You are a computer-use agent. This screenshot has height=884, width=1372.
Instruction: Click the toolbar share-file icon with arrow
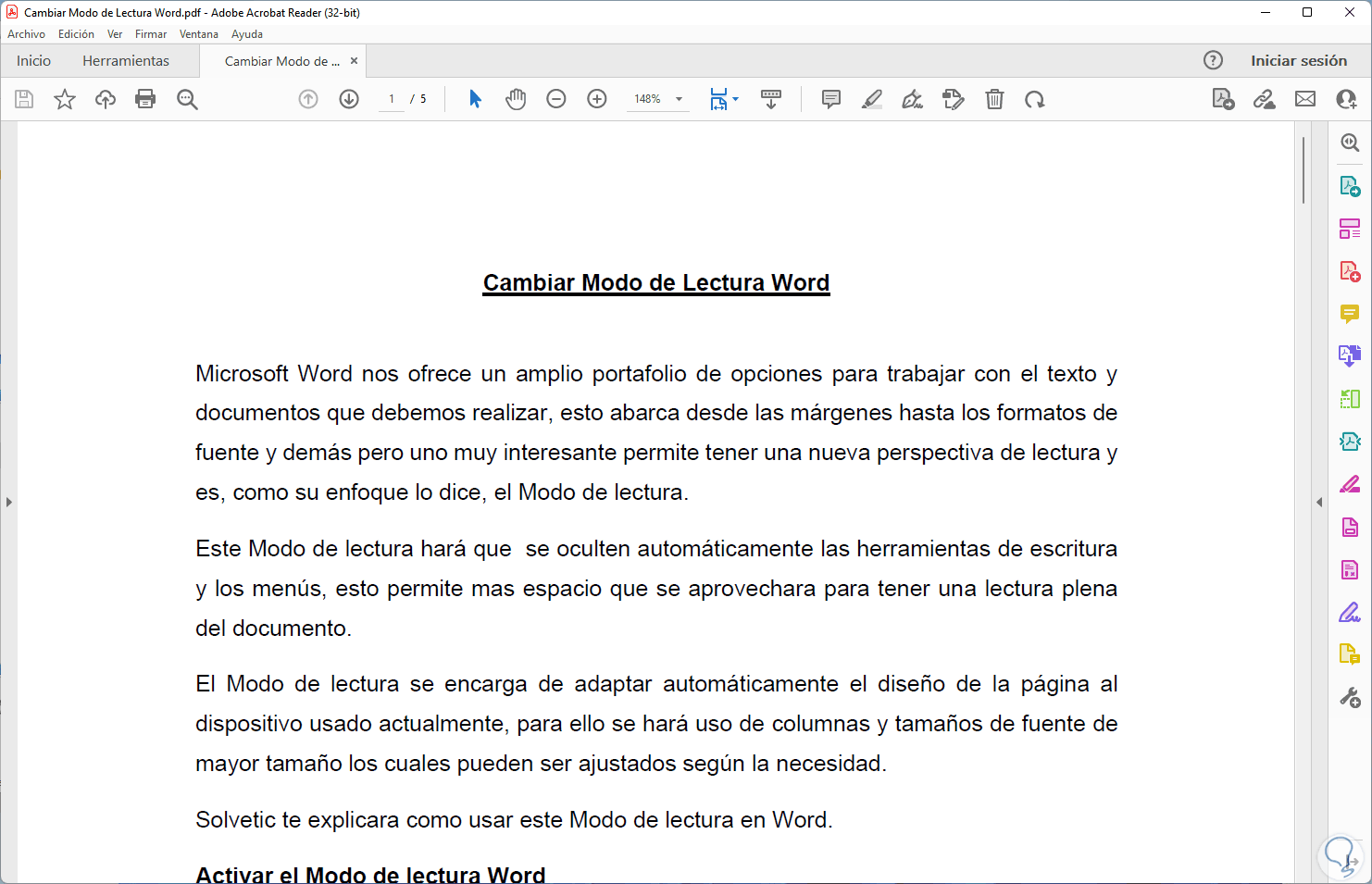tap(1224, 99)
